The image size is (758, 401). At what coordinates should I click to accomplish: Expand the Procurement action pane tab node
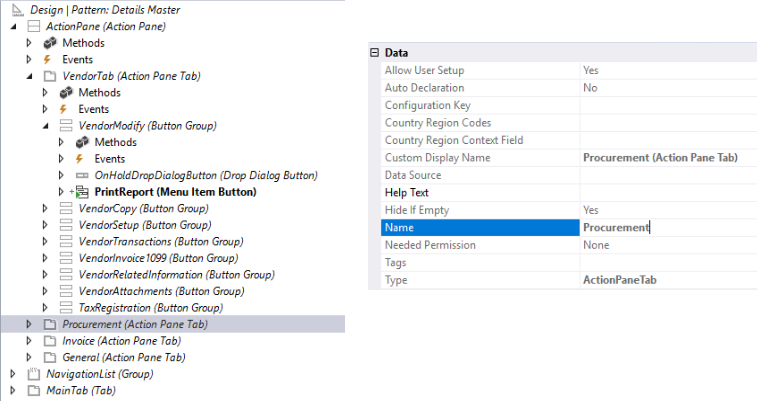click(29, 324)
